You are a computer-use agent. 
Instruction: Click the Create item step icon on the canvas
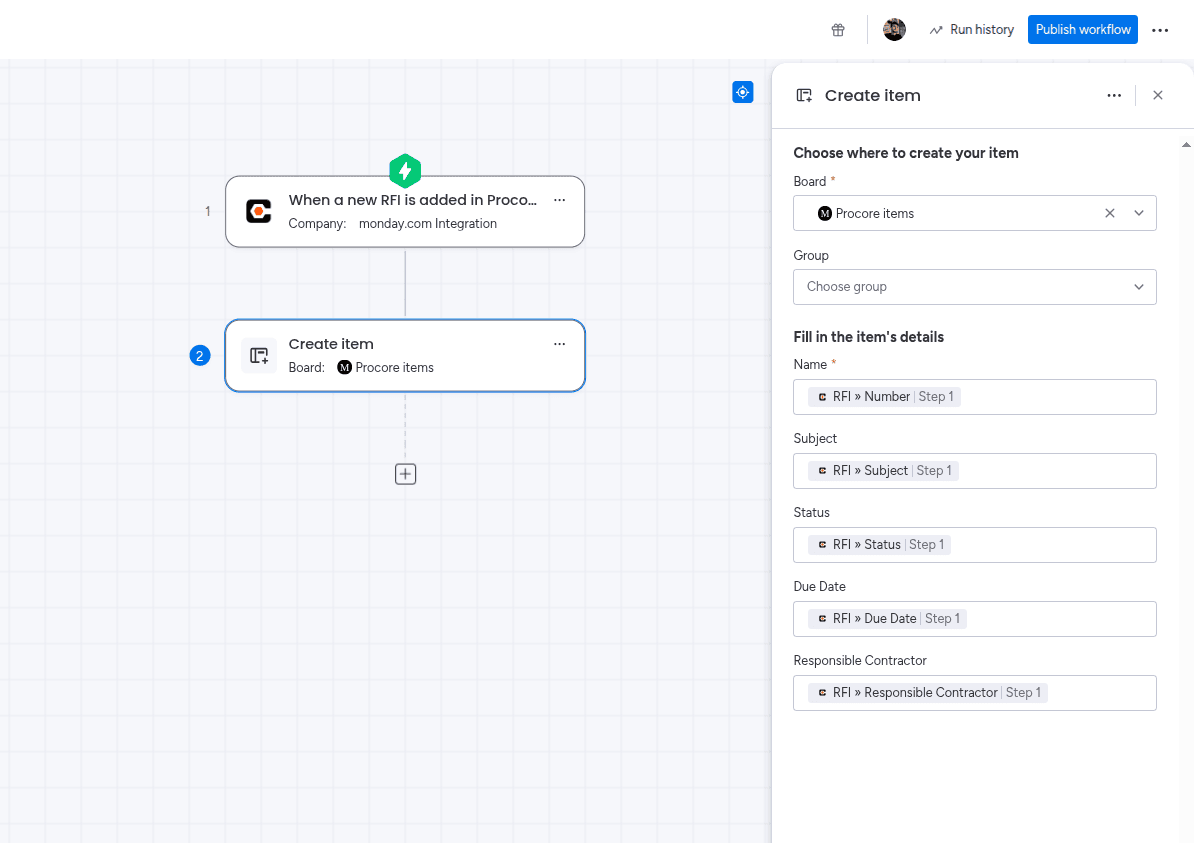(x=259, y=356)
